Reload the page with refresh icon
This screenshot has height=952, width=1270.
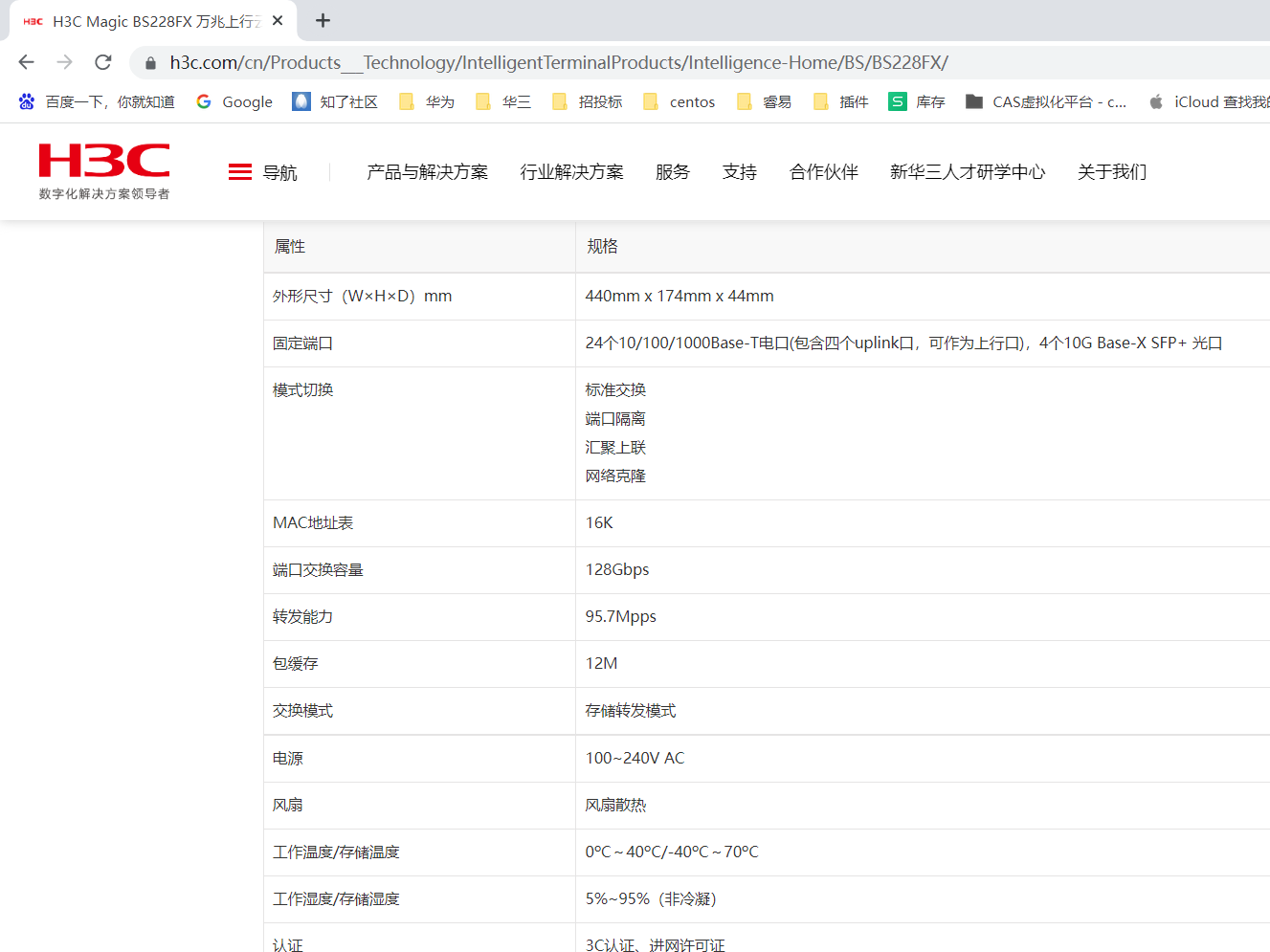point(103,62)
